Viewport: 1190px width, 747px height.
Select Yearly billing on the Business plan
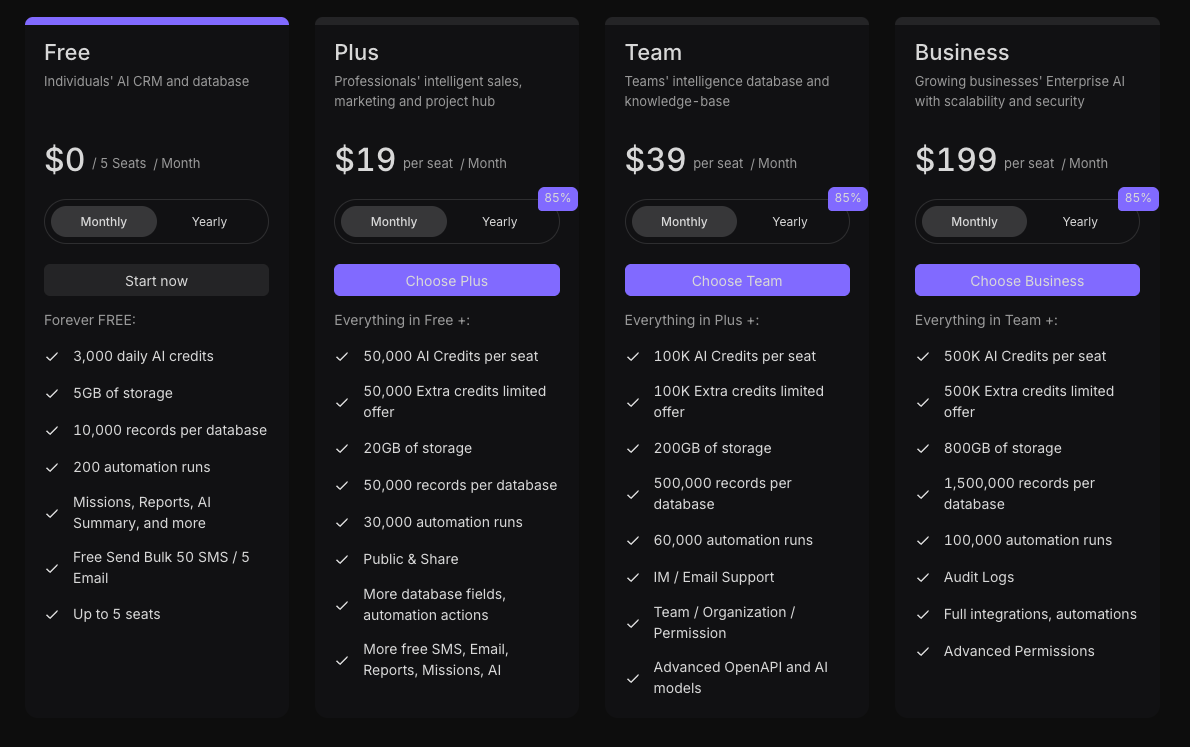pyautogui.click(x=1079, y=222)
